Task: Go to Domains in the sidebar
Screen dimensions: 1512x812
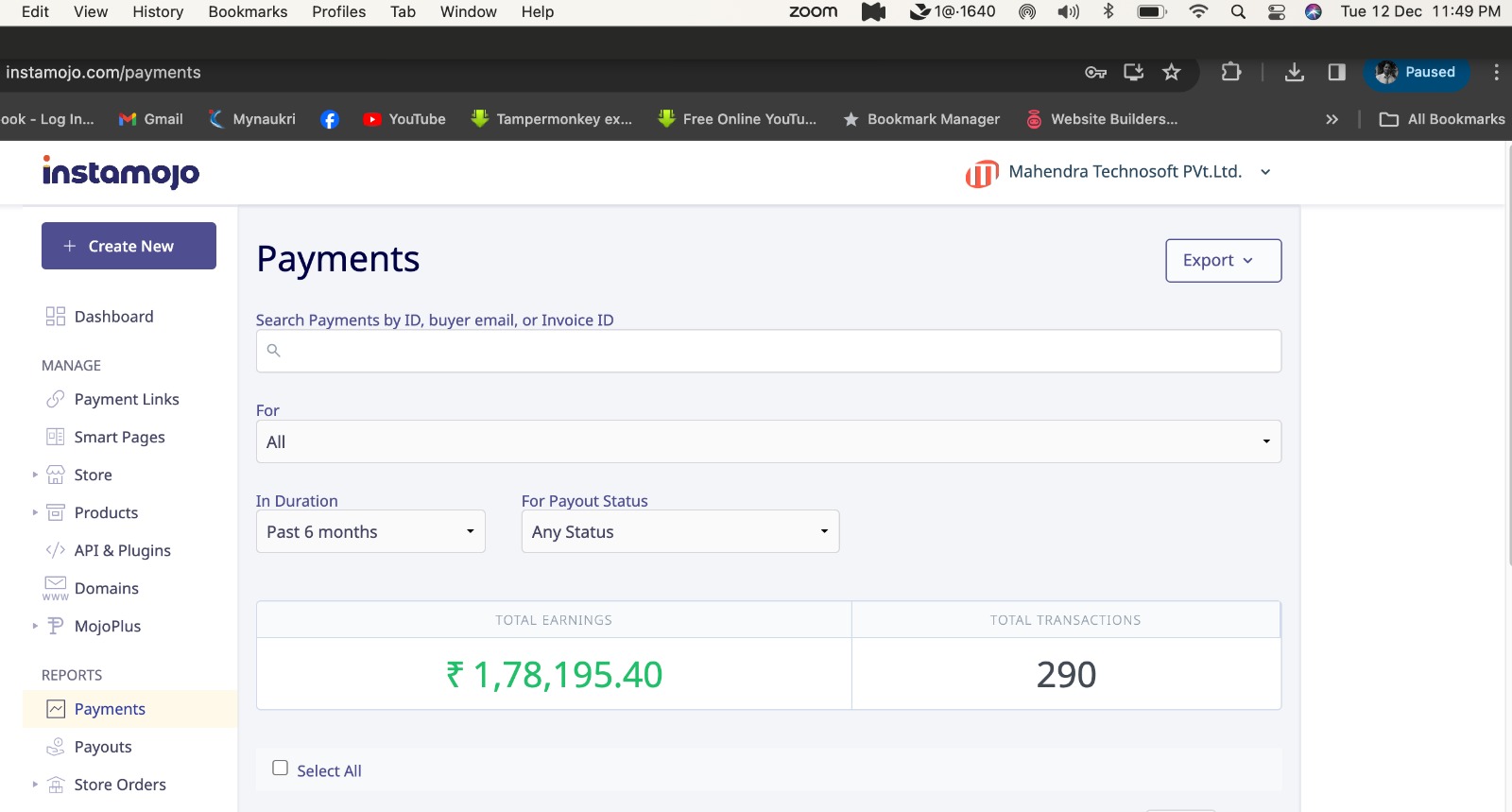Action: pos(106,589)
